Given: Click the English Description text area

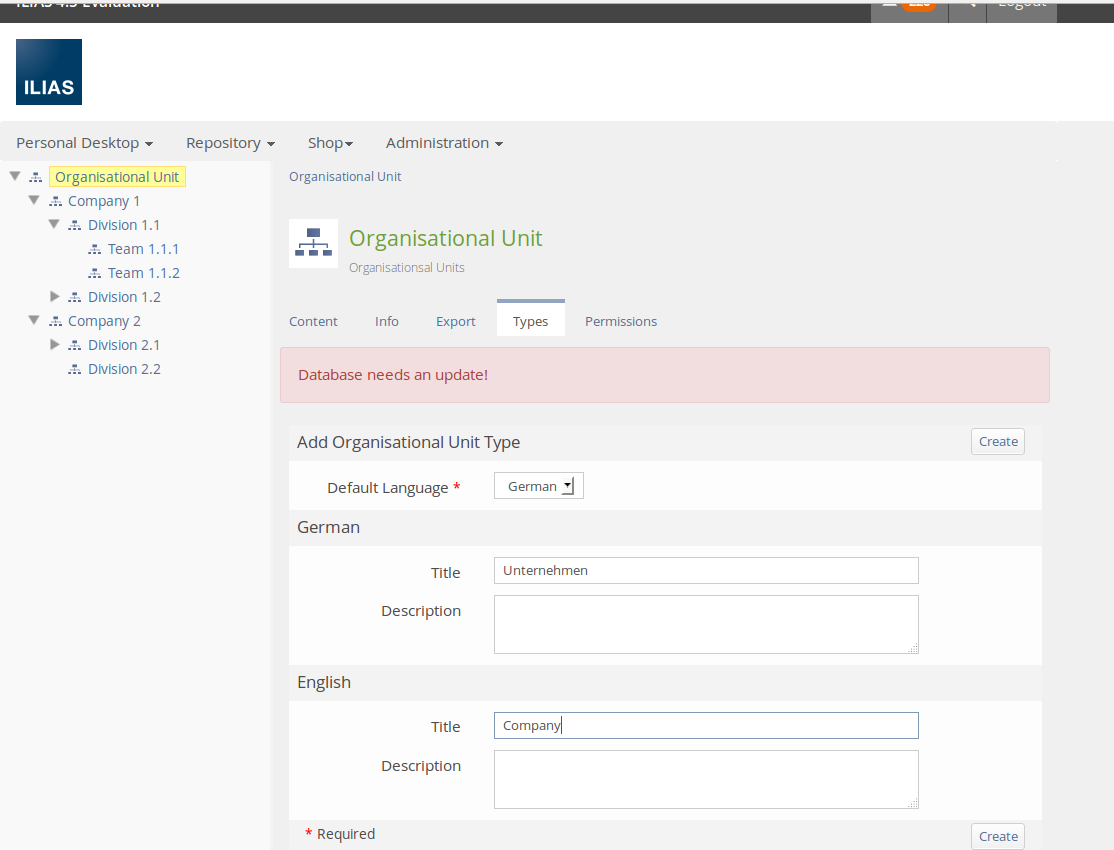Looking at the screenshot, I should click(706, 779).
